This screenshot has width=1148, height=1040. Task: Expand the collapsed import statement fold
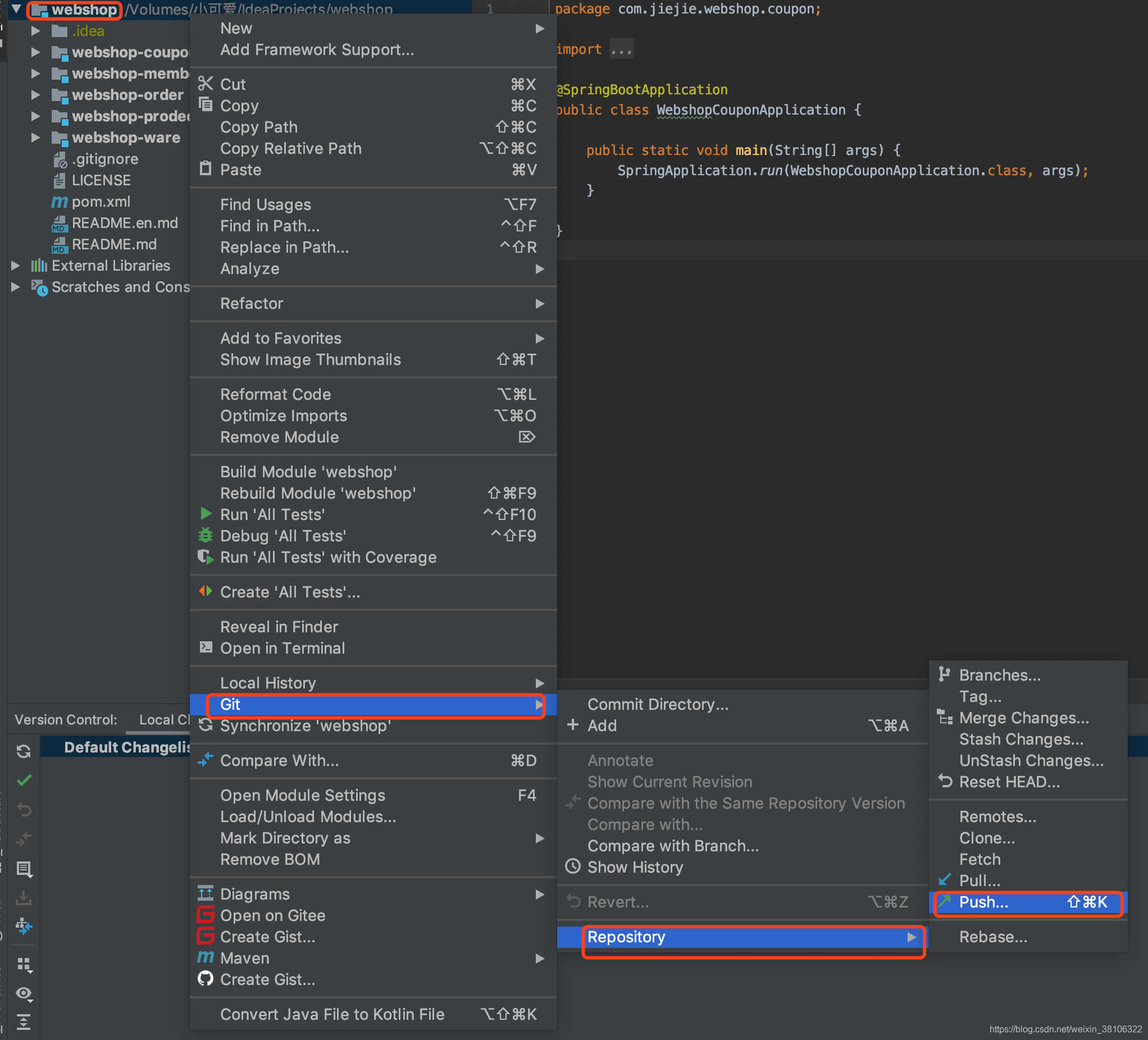[x=621, y=49]
